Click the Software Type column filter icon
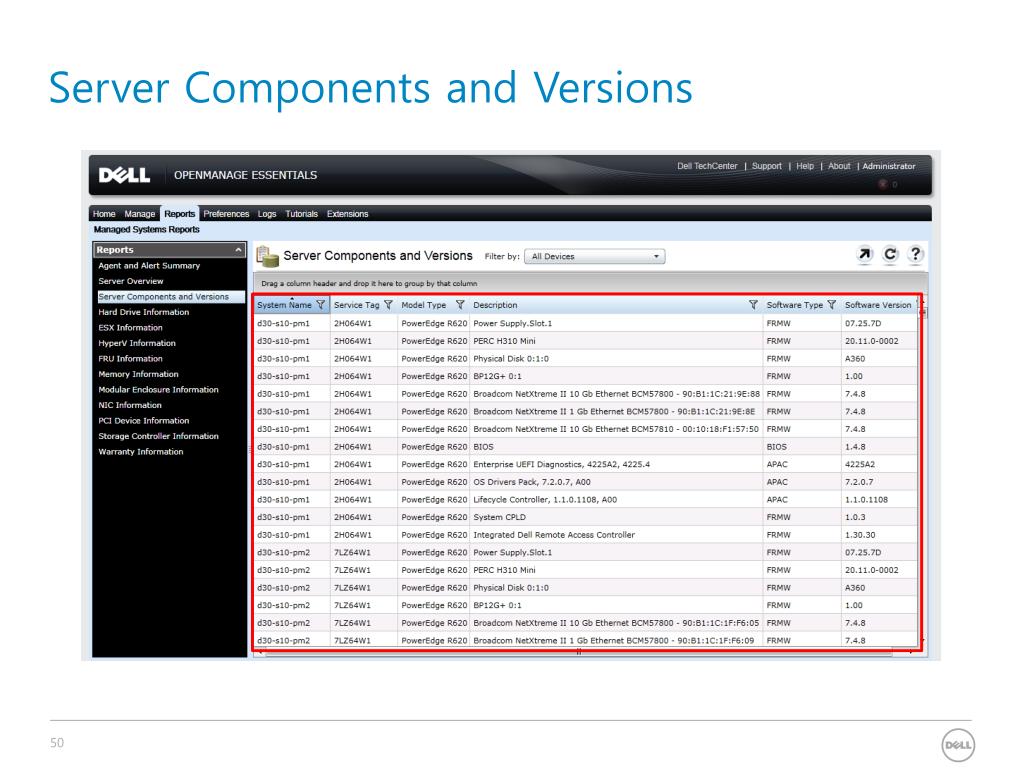Image resolution: width=1024 pixels, height=768 pixels. (x=831, y=305)
